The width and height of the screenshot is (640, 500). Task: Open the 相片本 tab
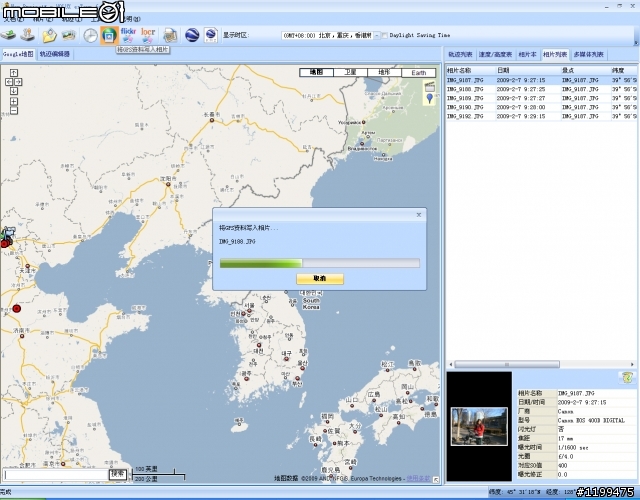(527, 54)
